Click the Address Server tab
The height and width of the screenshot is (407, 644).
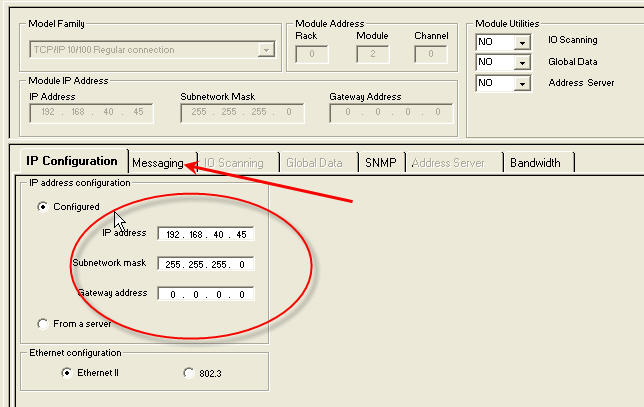point(448,163)
